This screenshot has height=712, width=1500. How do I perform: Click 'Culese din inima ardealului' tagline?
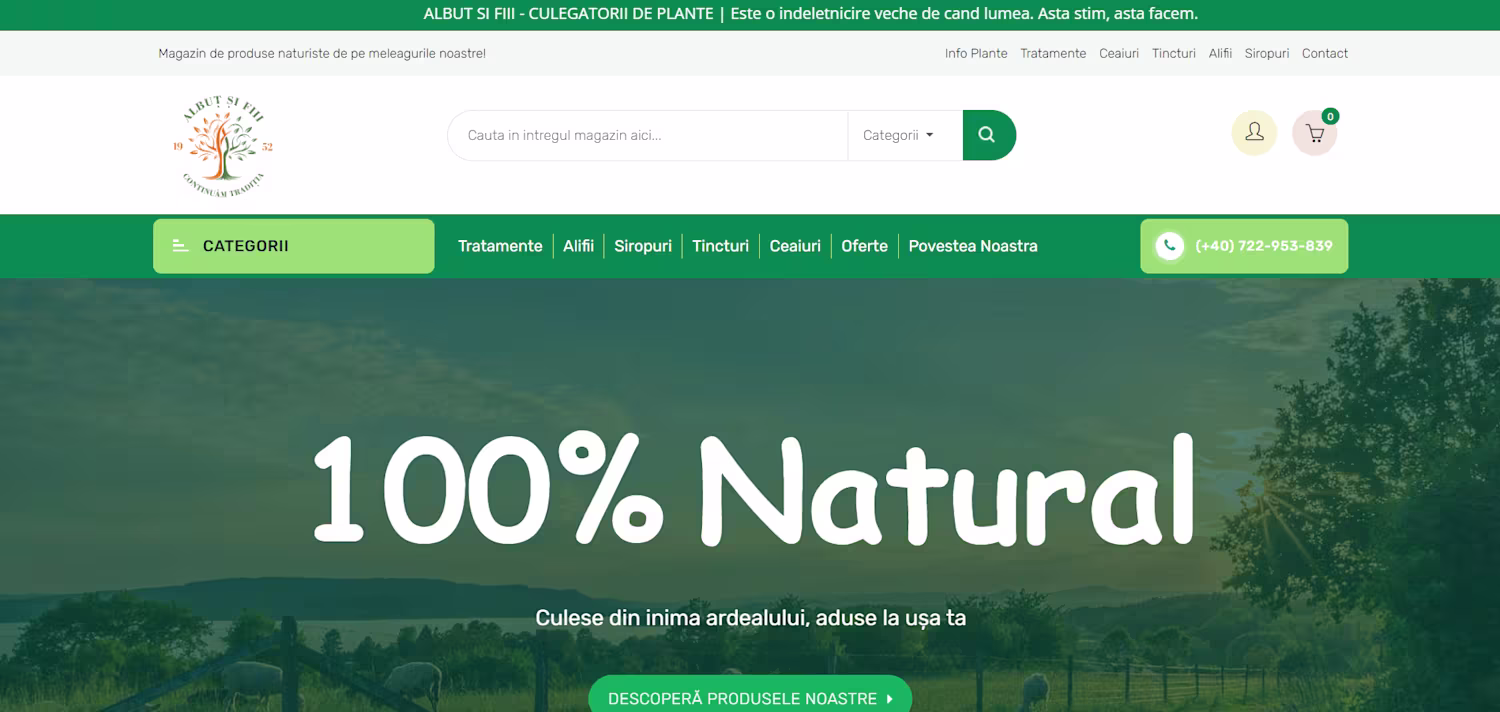click(x=751, y=617)
